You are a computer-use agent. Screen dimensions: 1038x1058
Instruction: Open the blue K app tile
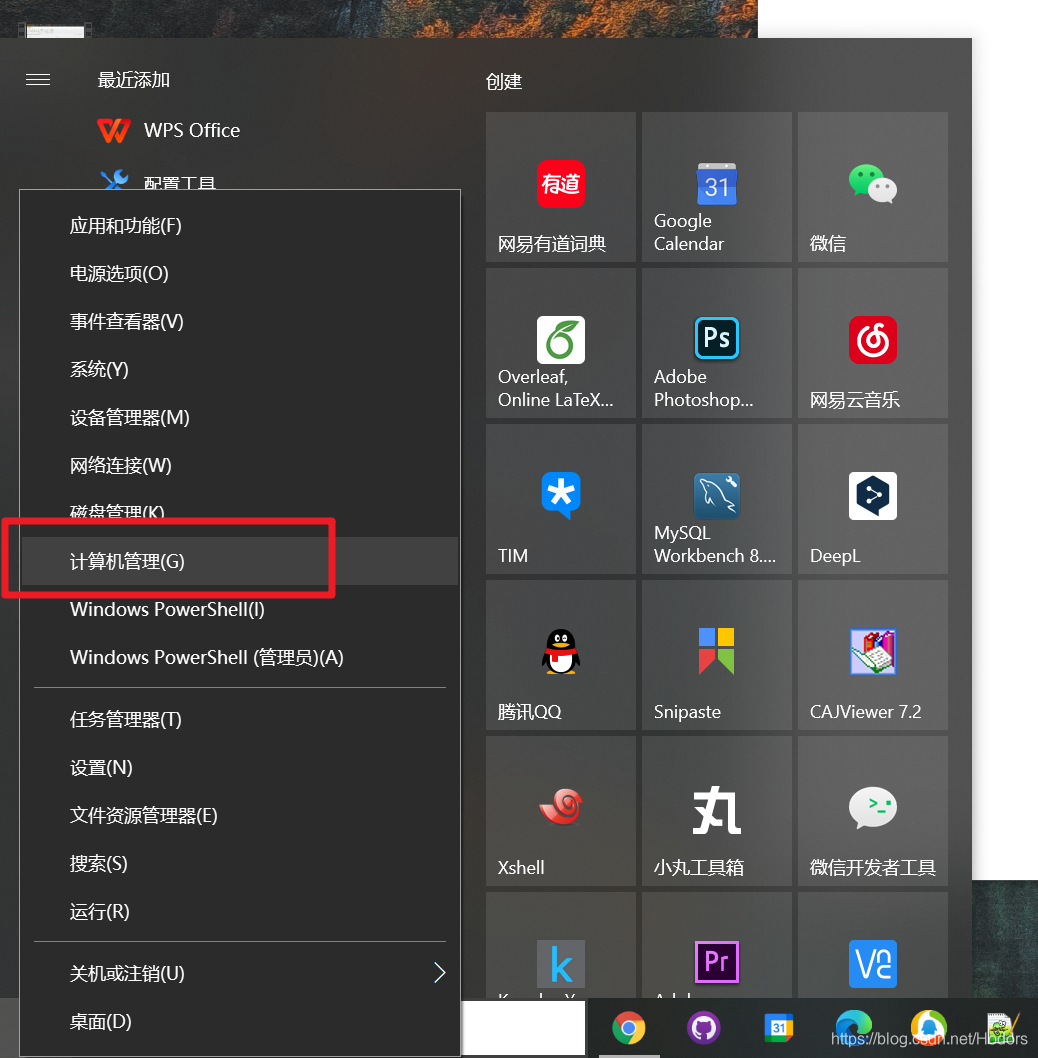tap(560, 945)
